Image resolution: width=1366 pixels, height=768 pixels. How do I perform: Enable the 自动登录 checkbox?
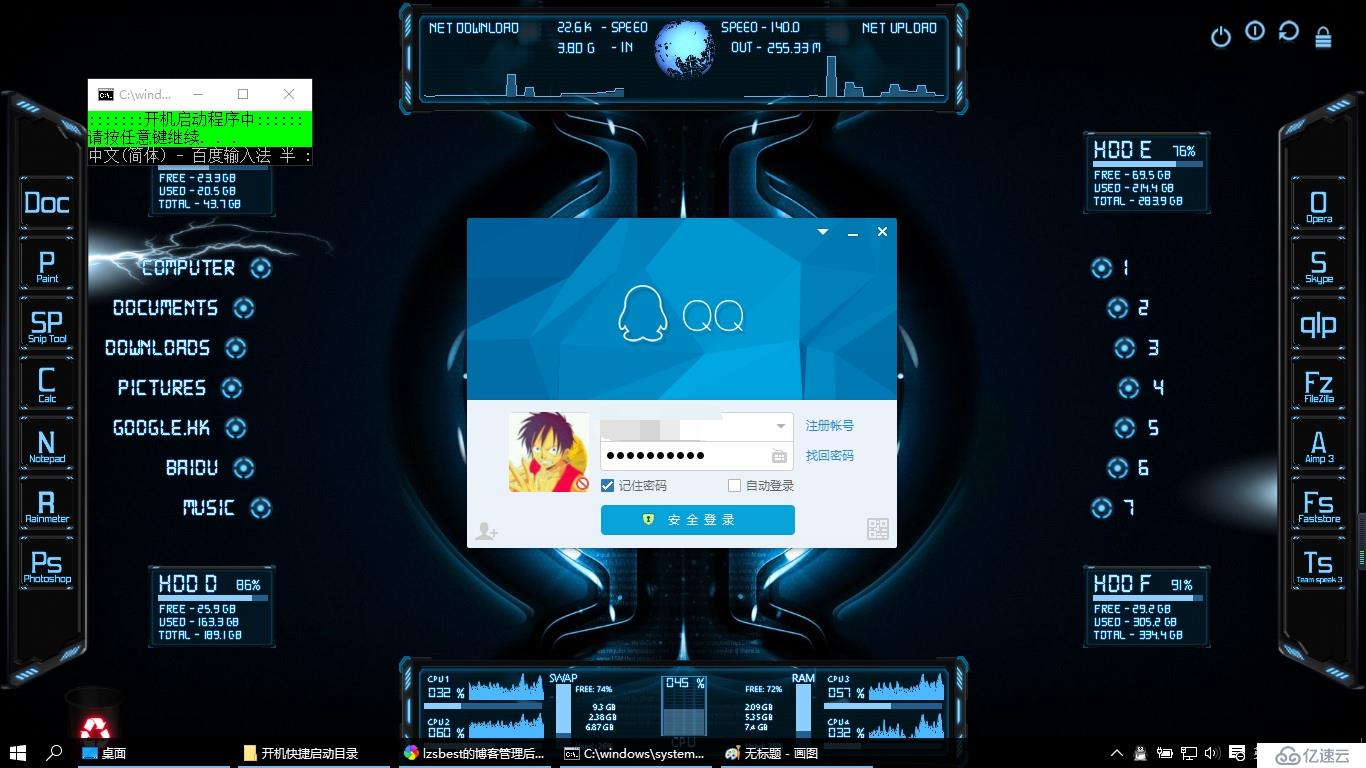click(x=734, y=485)
